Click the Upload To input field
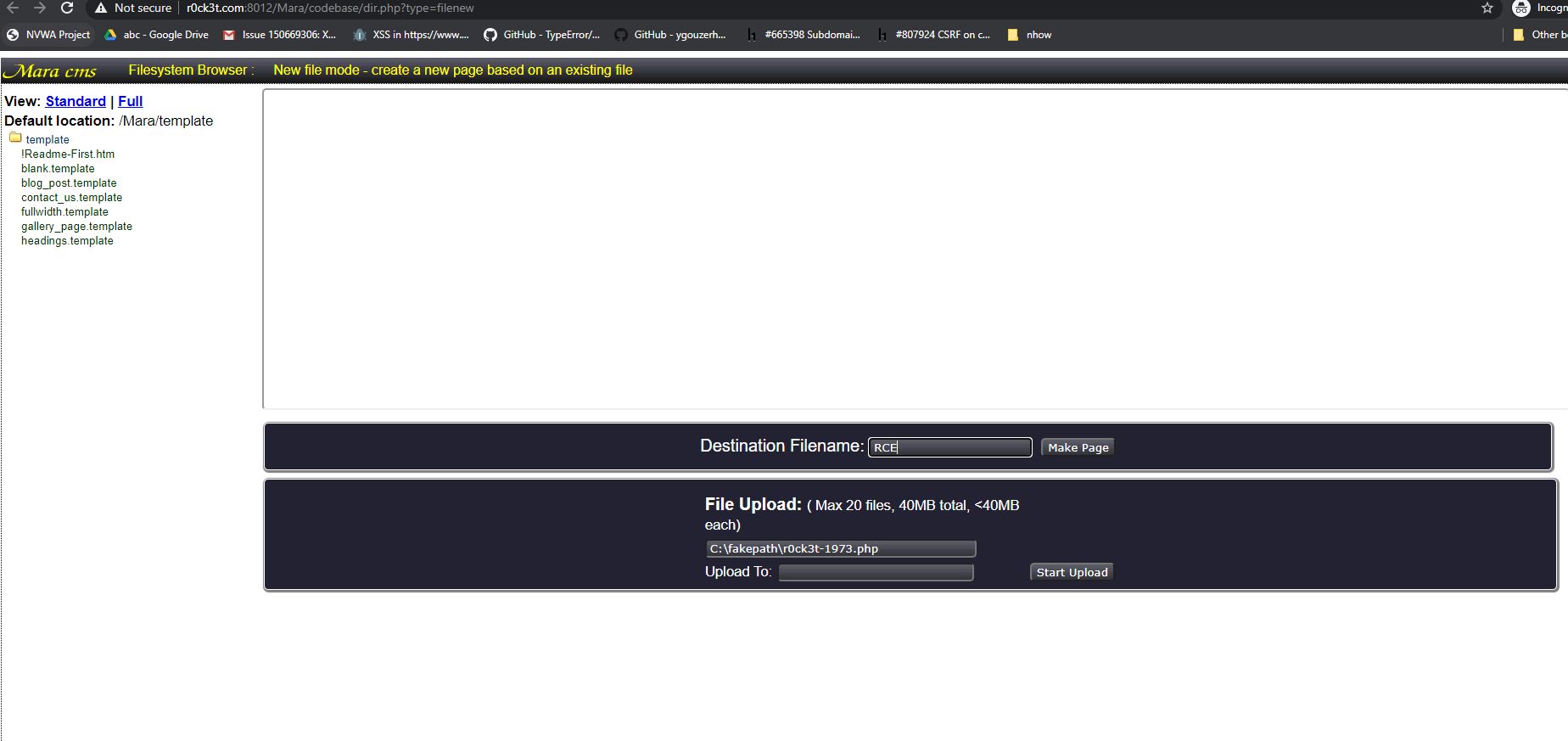This screenshot has height=741, width=1568. 876,572
